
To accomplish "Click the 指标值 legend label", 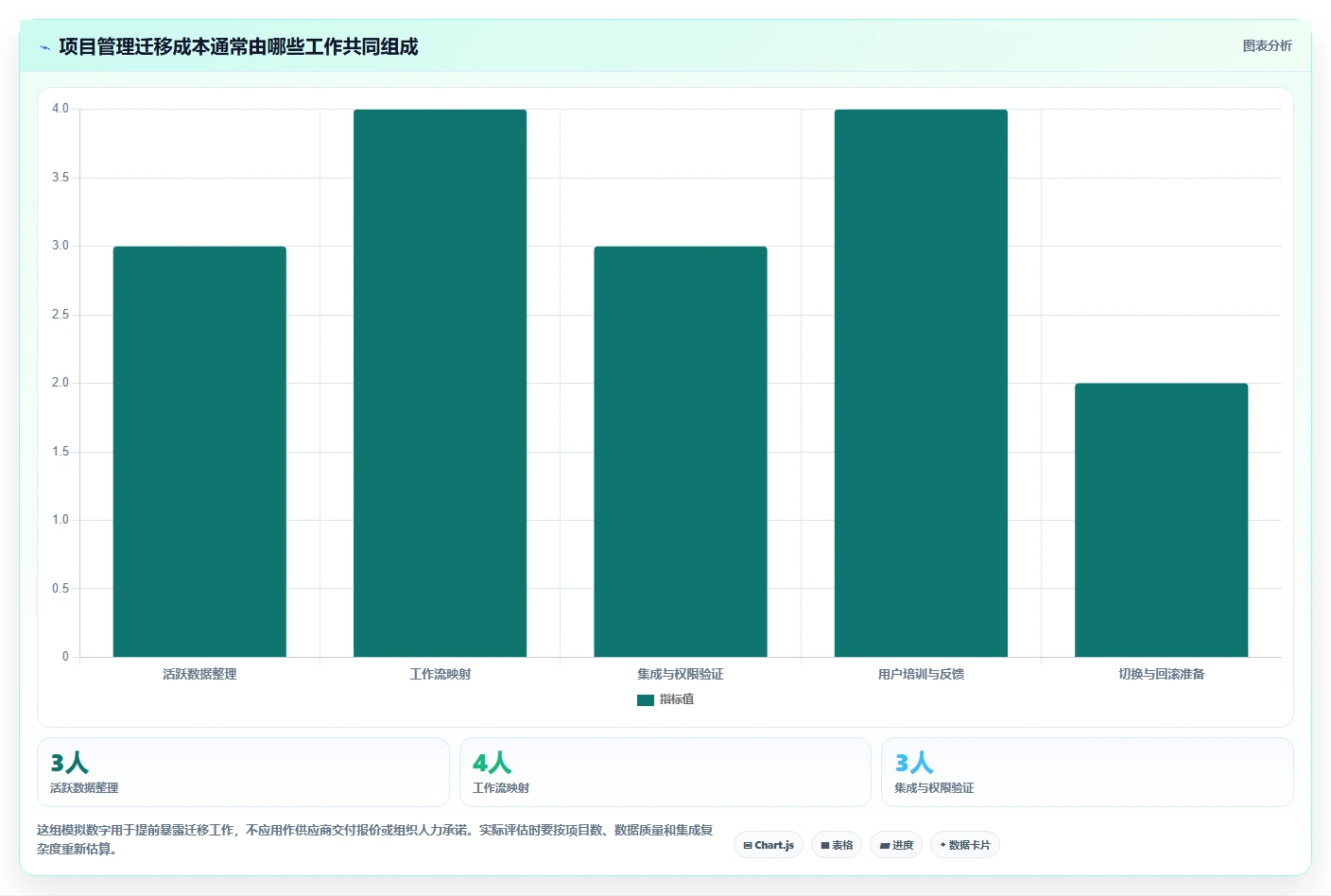I will (677, 699).
